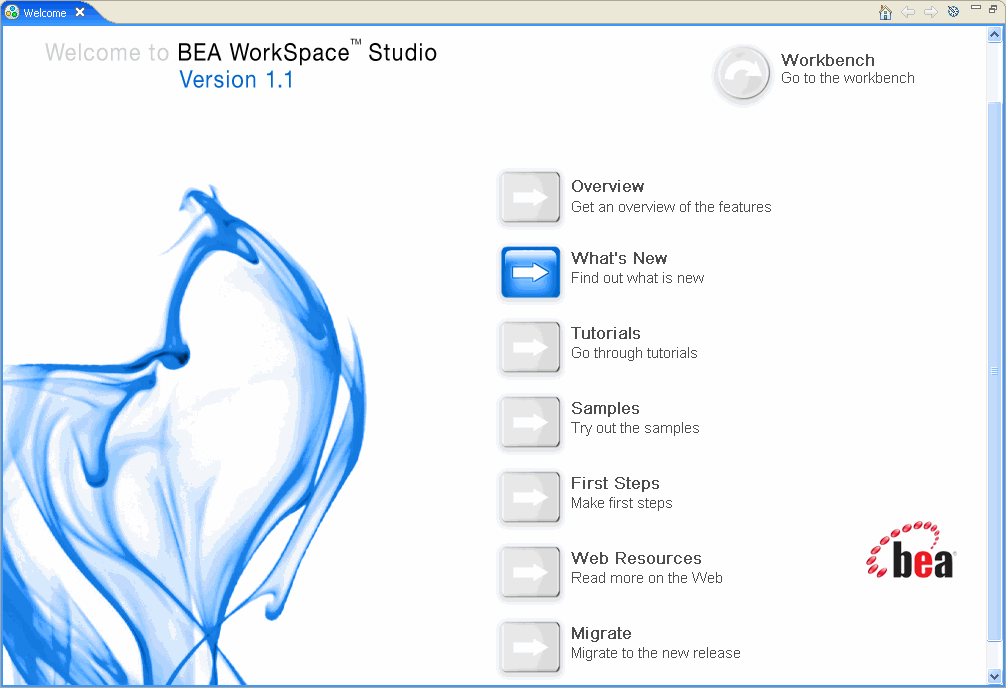
Task: Click the Navigate back arrow icon
Action: coord(908,12)
